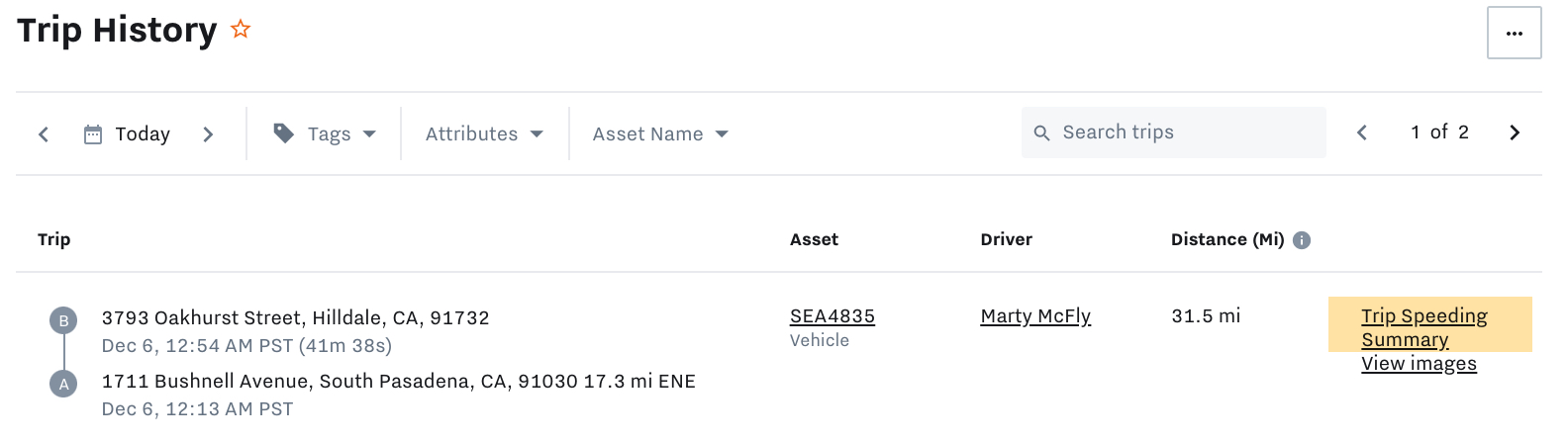Go to next page of trips
Screen dimensions: 1568x441
click(x=1514, y=132)
